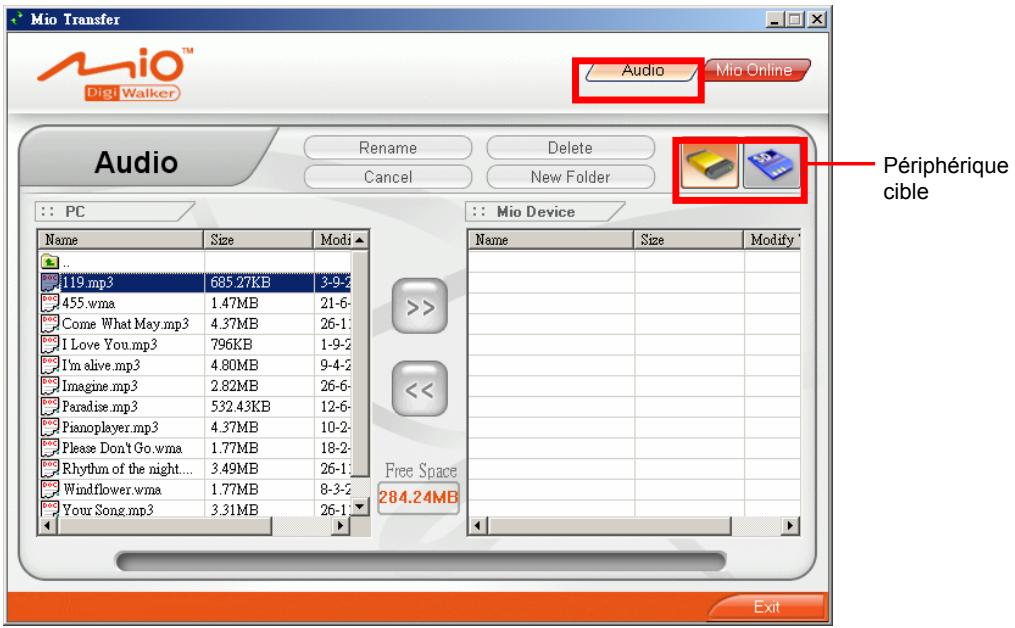The width and height of the screenshot is (1015, 628).
Task: Select the flash memory target device icon
Action: pyautogui.click(x=710, y=164)
